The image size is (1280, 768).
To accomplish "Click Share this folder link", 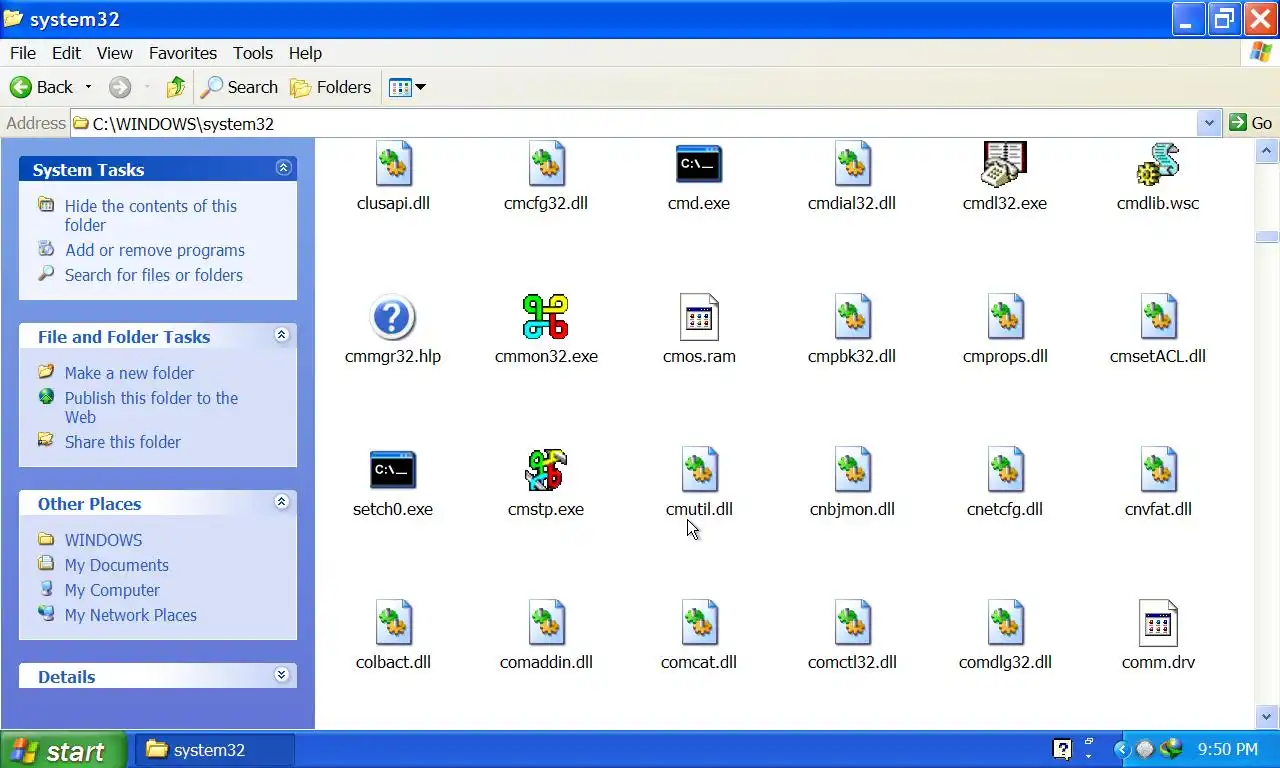I will point(123,442).
